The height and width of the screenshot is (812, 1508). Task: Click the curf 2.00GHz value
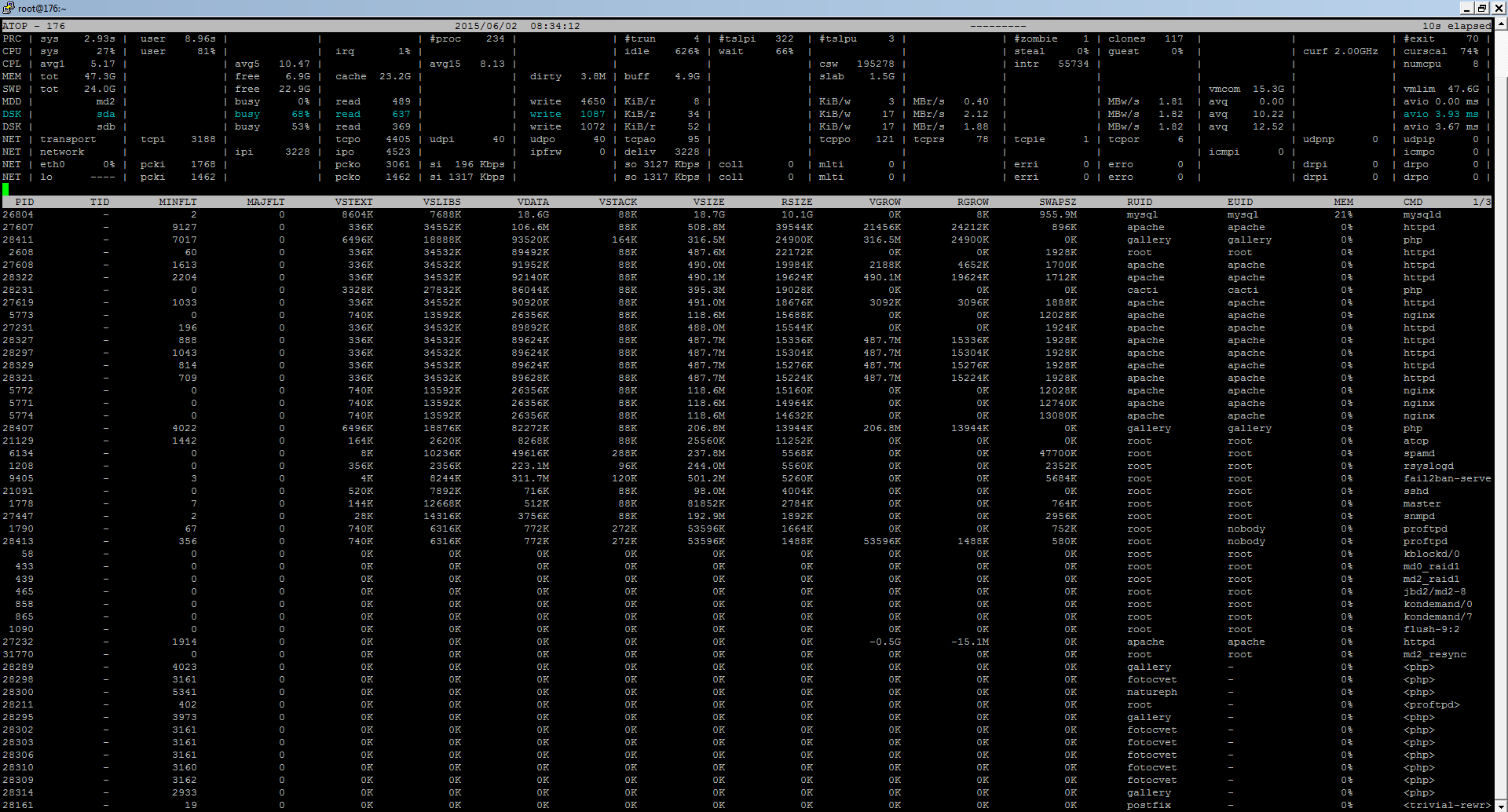1341,51
